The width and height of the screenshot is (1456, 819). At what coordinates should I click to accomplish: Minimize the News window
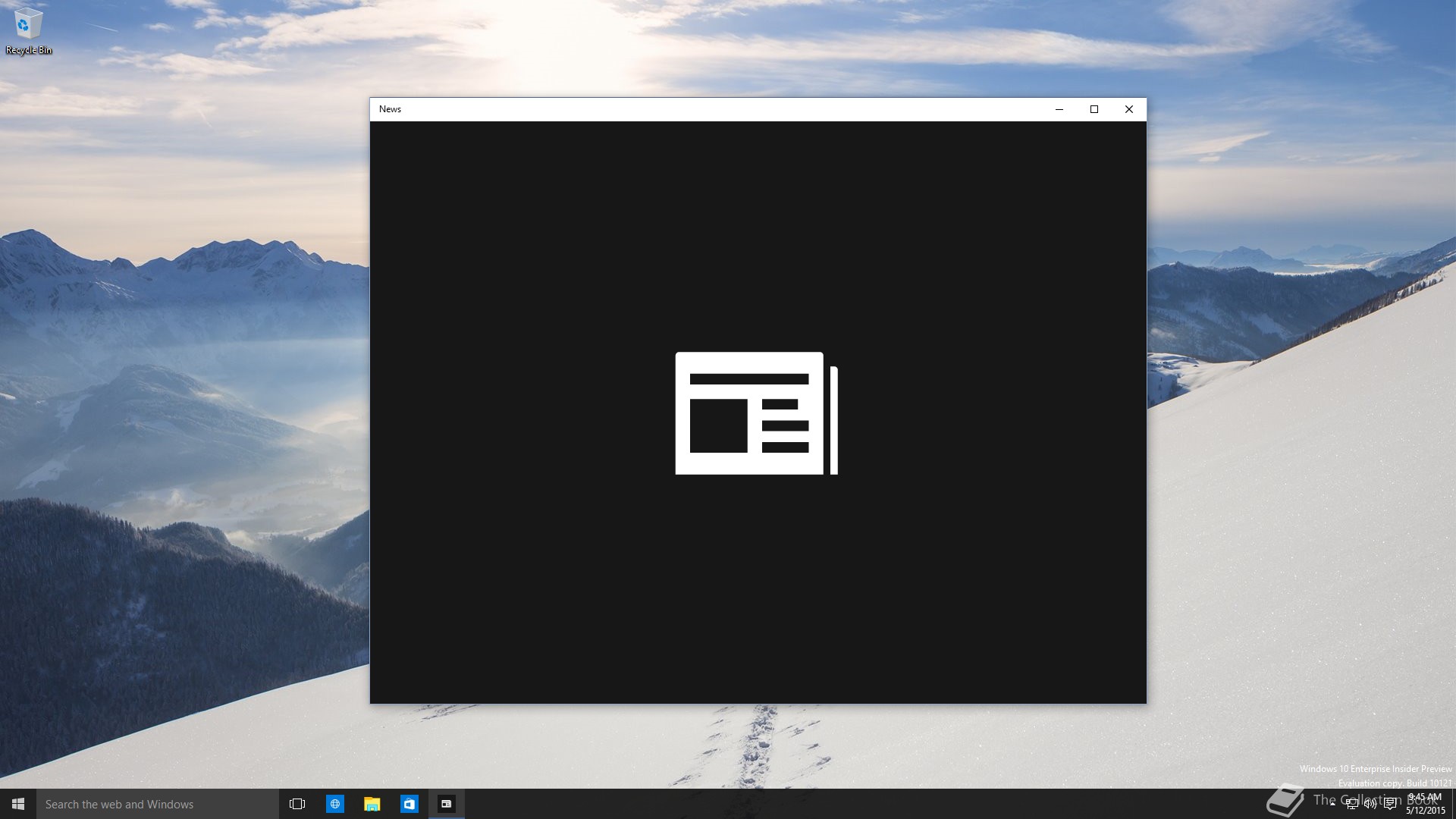[x=1059, y=109]
